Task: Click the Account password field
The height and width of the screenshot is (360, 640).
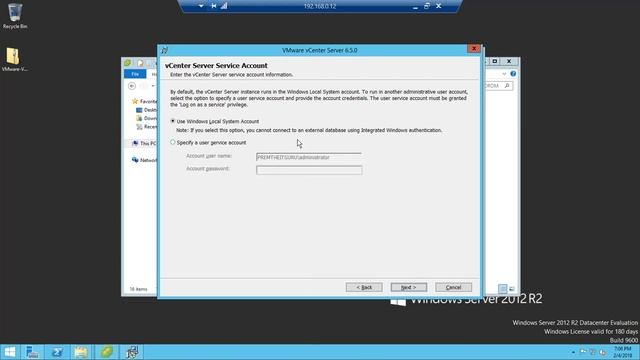Action: tap(309, 170)
